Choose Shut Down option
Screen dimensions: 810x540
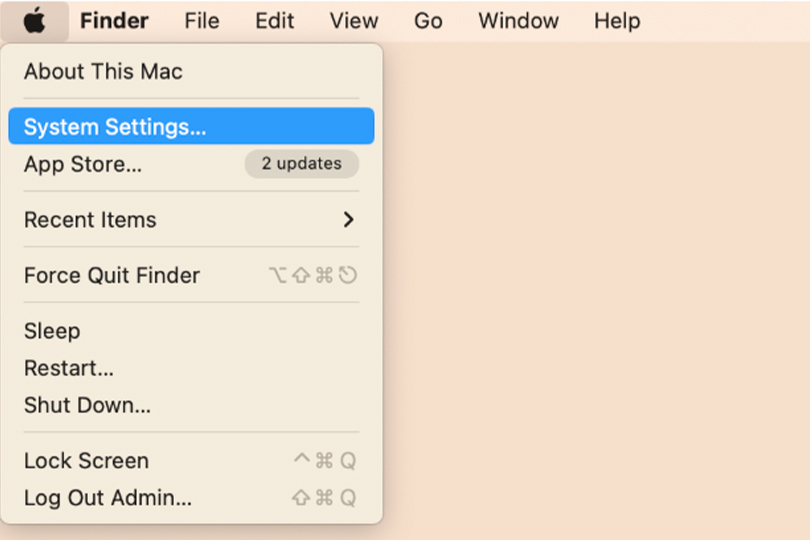(87, 405)
